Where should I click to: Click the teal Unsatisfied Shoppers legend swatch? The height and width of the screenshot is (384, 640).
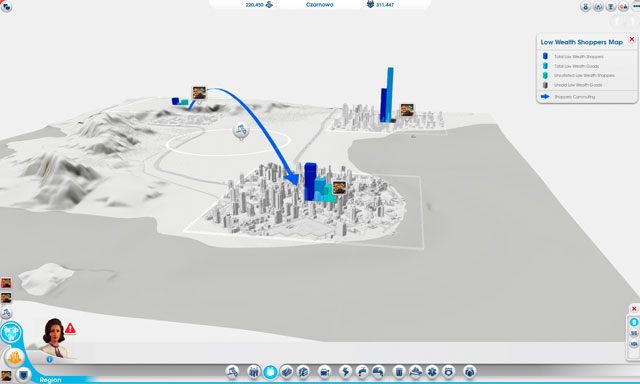coord(545,75)
